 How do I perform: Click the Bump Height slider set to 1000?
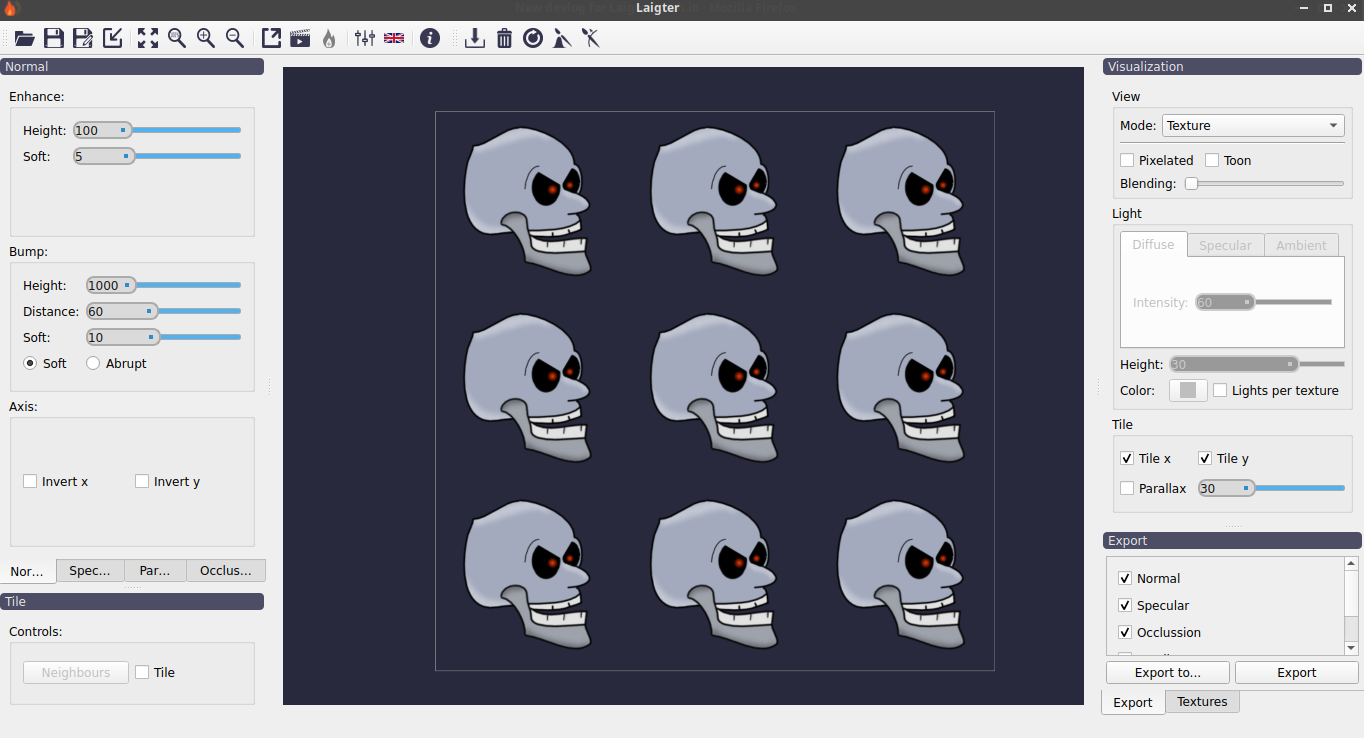(x=163, y=285)
